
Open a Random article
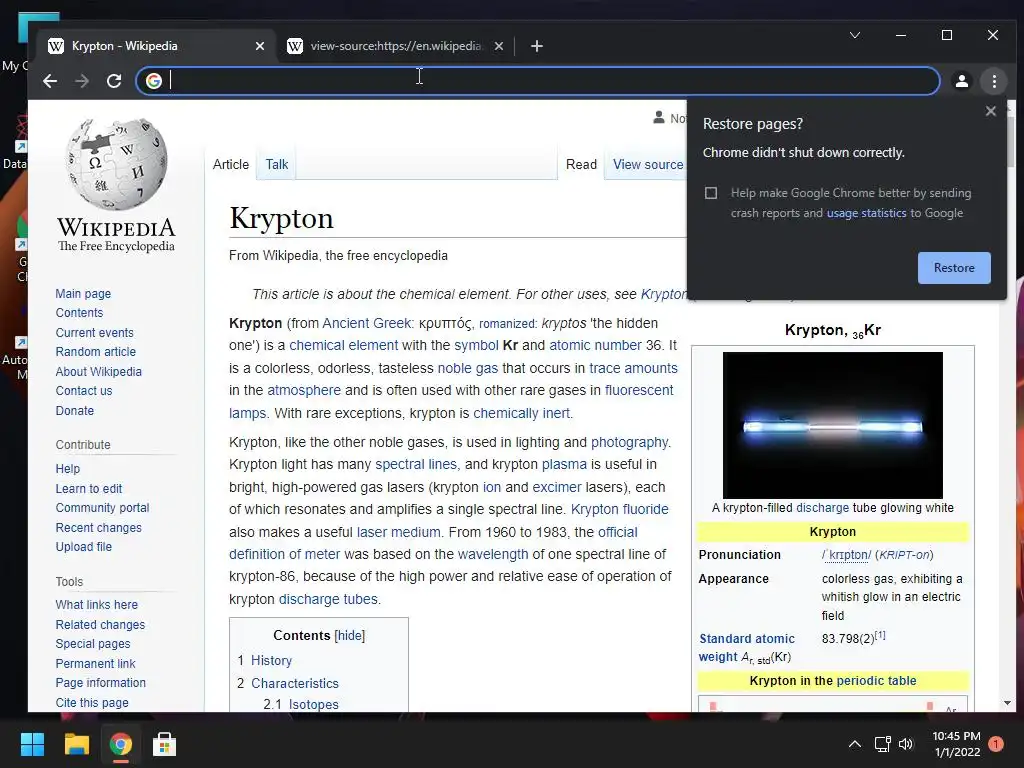click(x=95, y=351)
